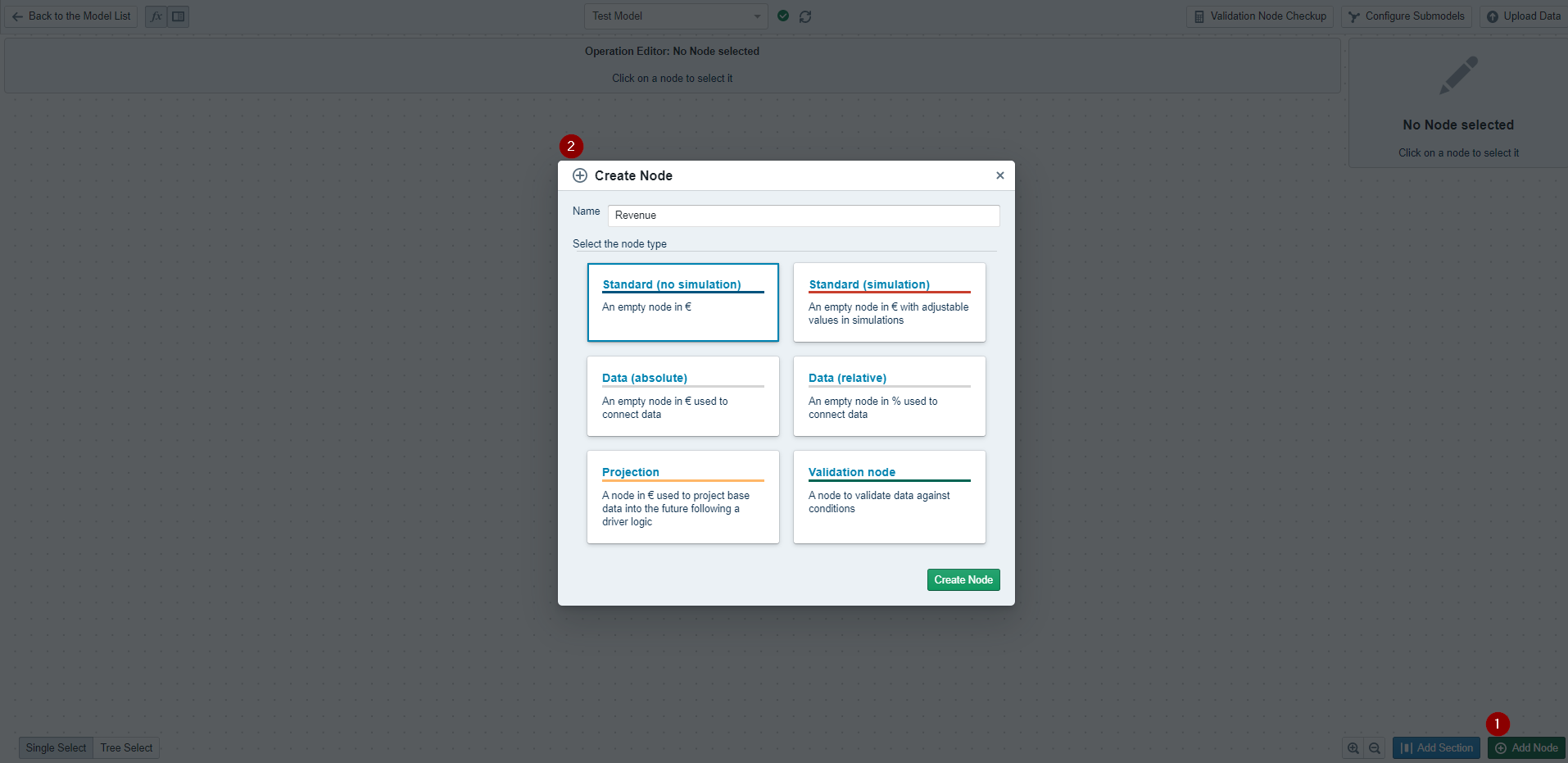Click the green model status checkmark

[x=783, y=16]
